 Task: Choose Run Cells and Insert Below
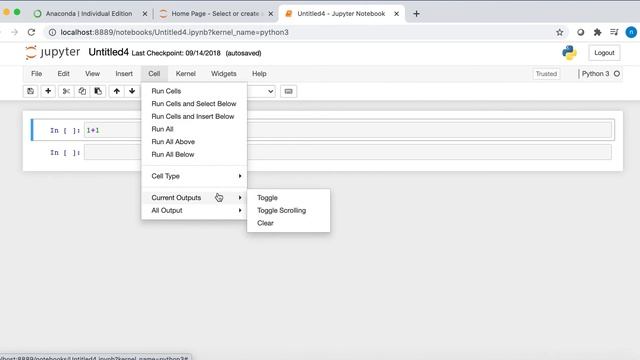[194, 116]
